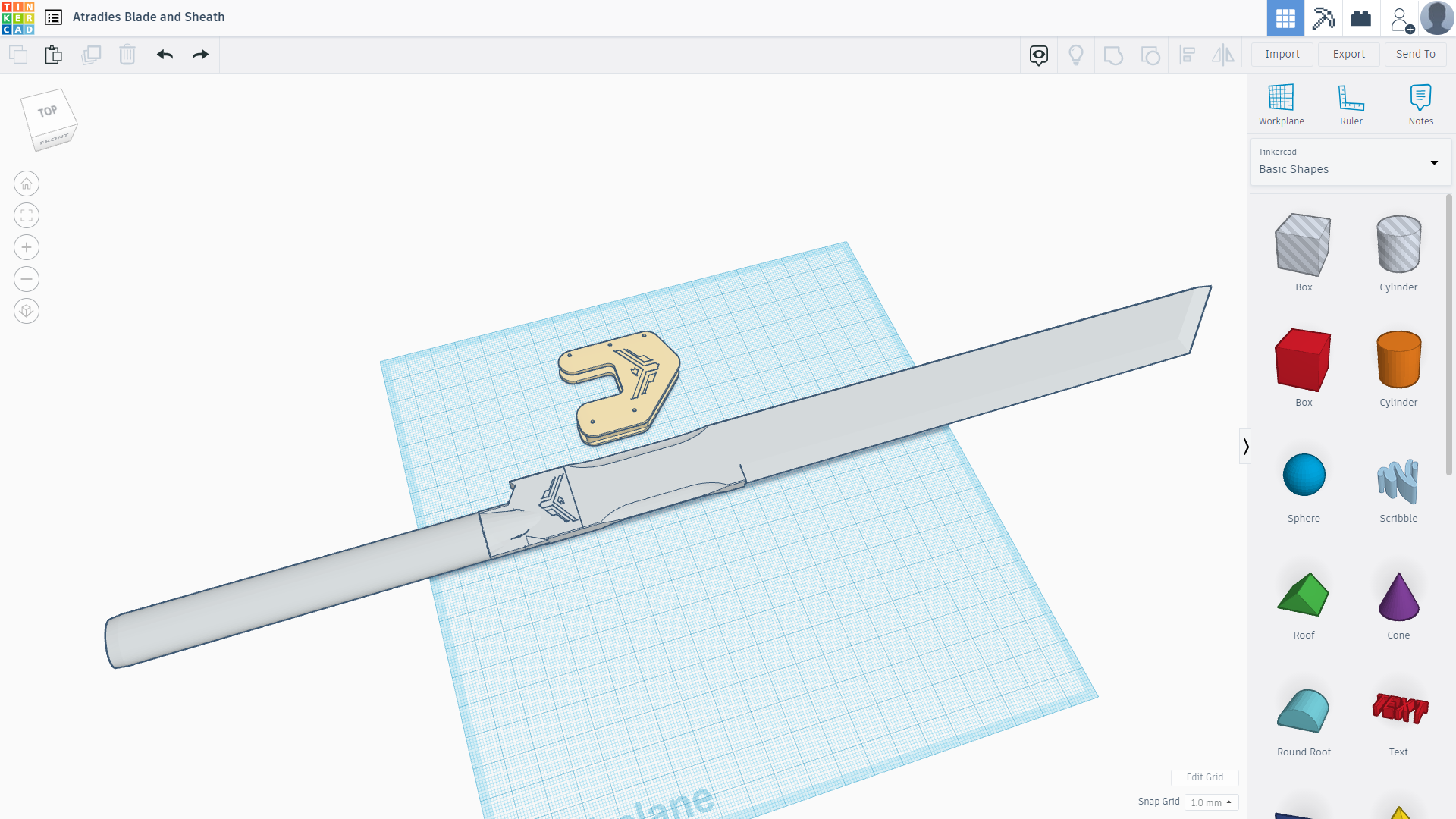Select the Notes tool
1456x819 pixels.
pos(1421,105)
